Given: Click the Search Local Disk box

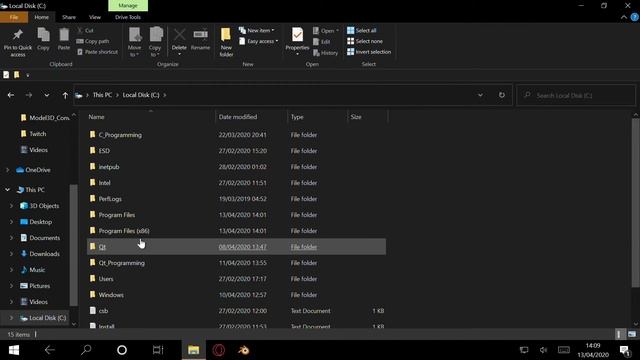Looking at the screenshot, I should 576,95.
